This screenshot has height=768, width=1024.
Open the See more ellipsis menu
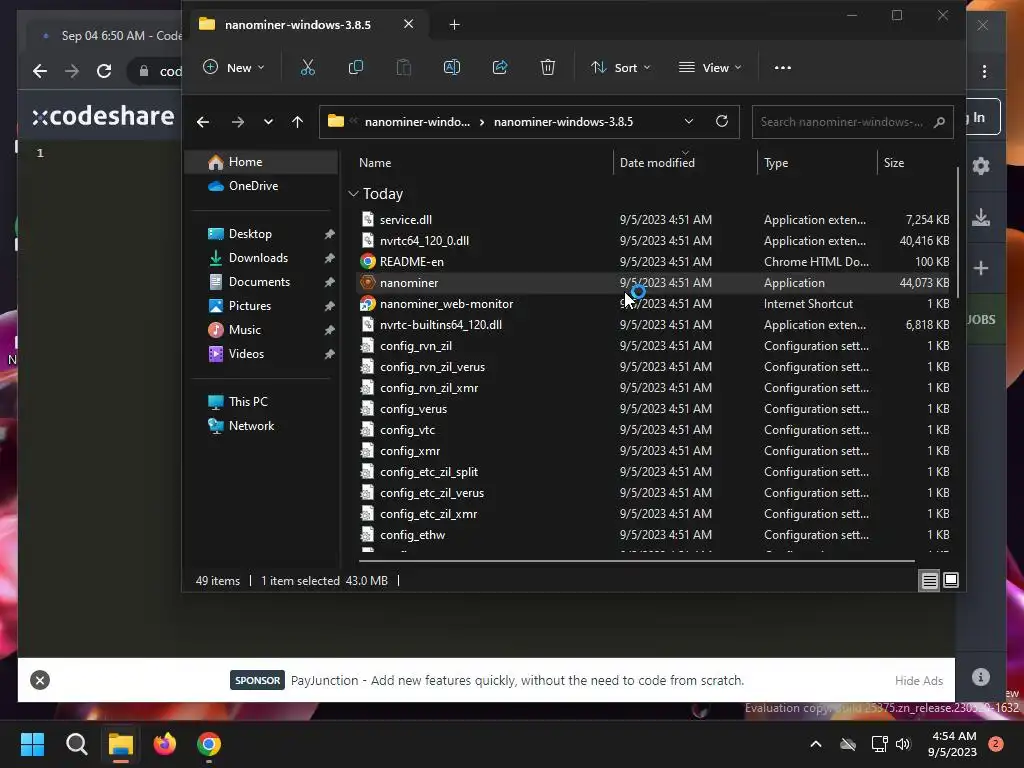coord(782,67)
